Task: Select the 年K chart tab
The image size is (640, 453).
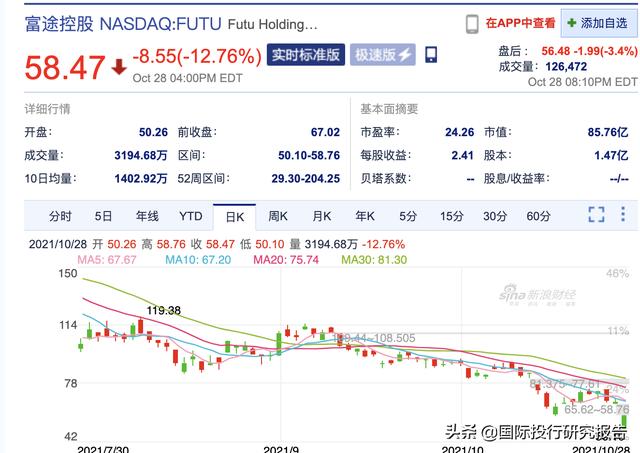Action: pyautogui.click(x=365, y=216)
